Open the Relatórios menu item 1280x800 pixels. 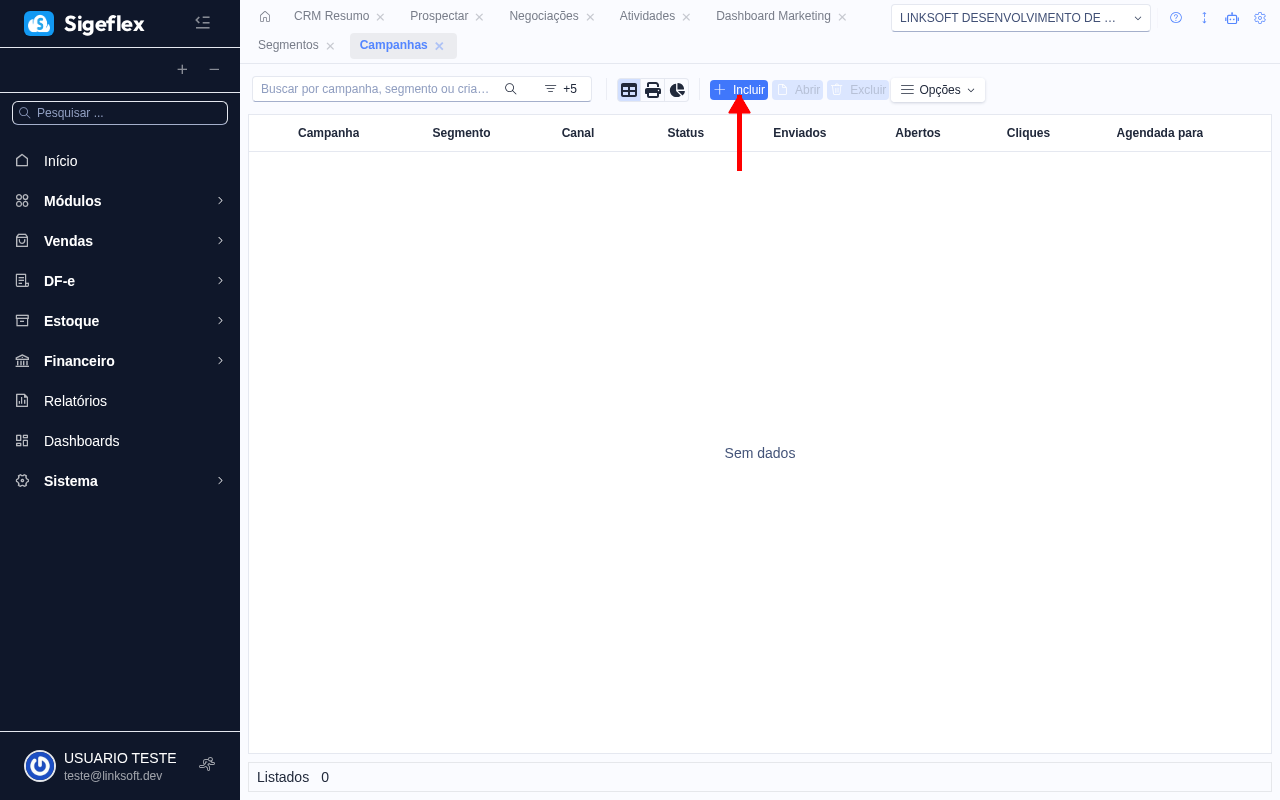point(75,401)
